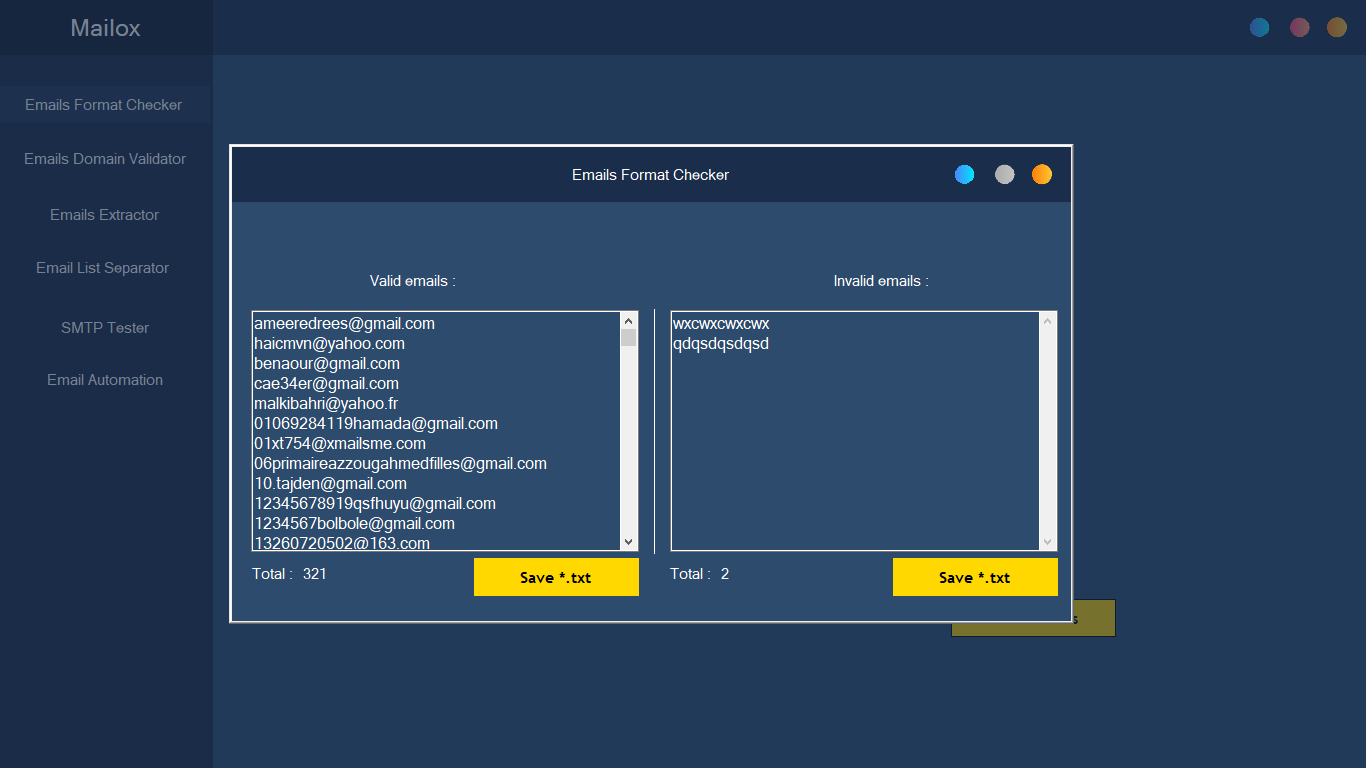Open the Emails Extractor tool
The height and width of the screenshot is (768, 1366).
[104, 214]
